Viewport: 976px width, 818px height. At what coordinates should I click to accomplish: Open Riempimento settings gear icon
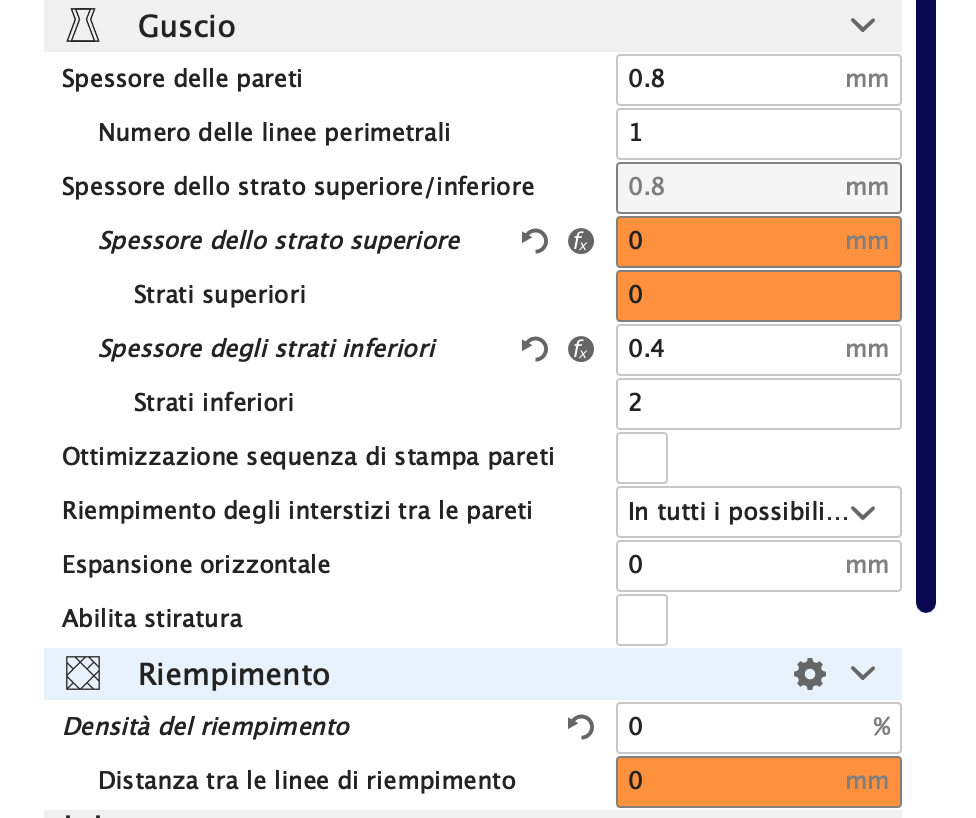(x=810, y=674)
